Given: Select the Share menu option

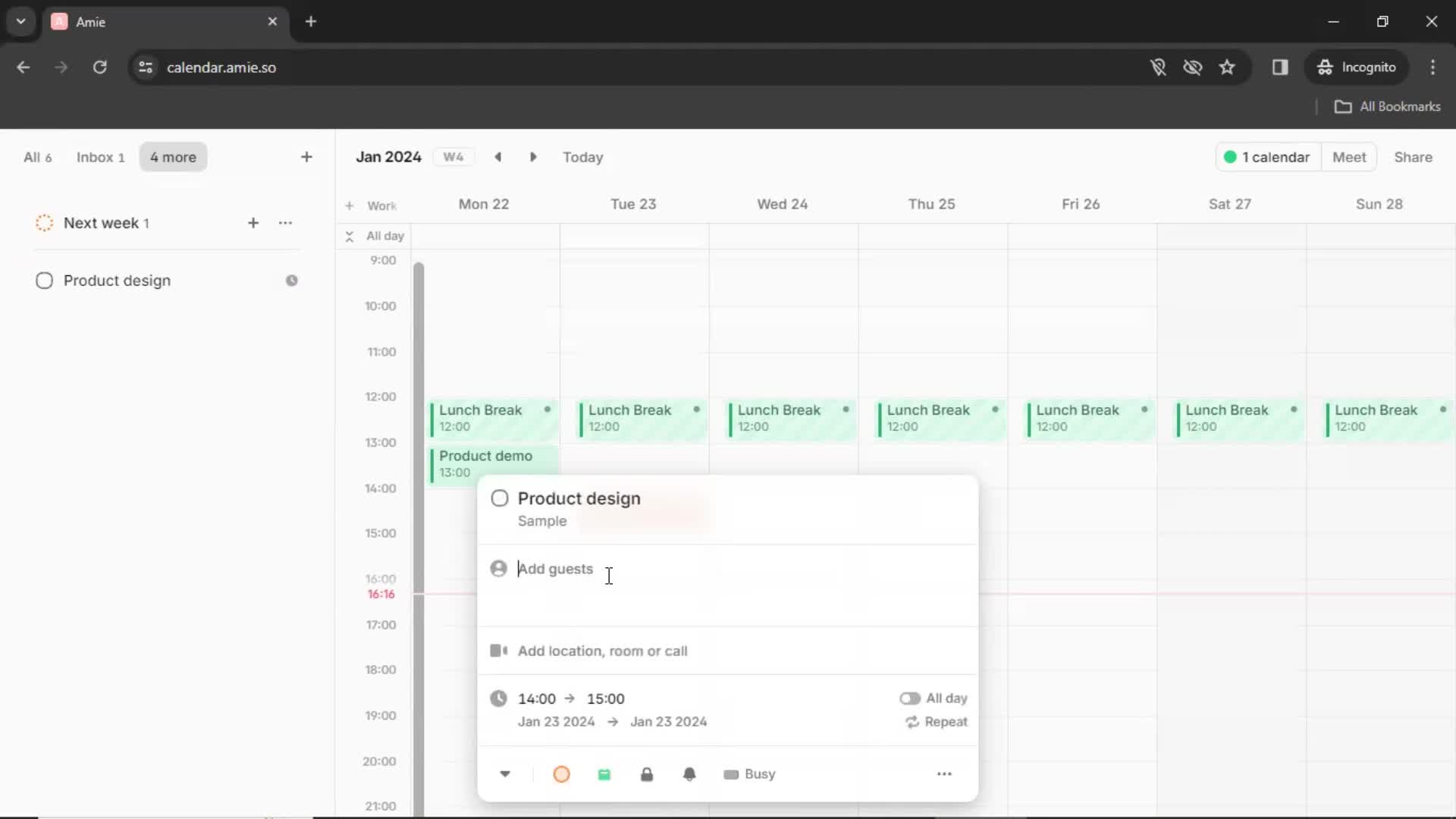Looking at the screenshot, I should (x=1413, y=157).
